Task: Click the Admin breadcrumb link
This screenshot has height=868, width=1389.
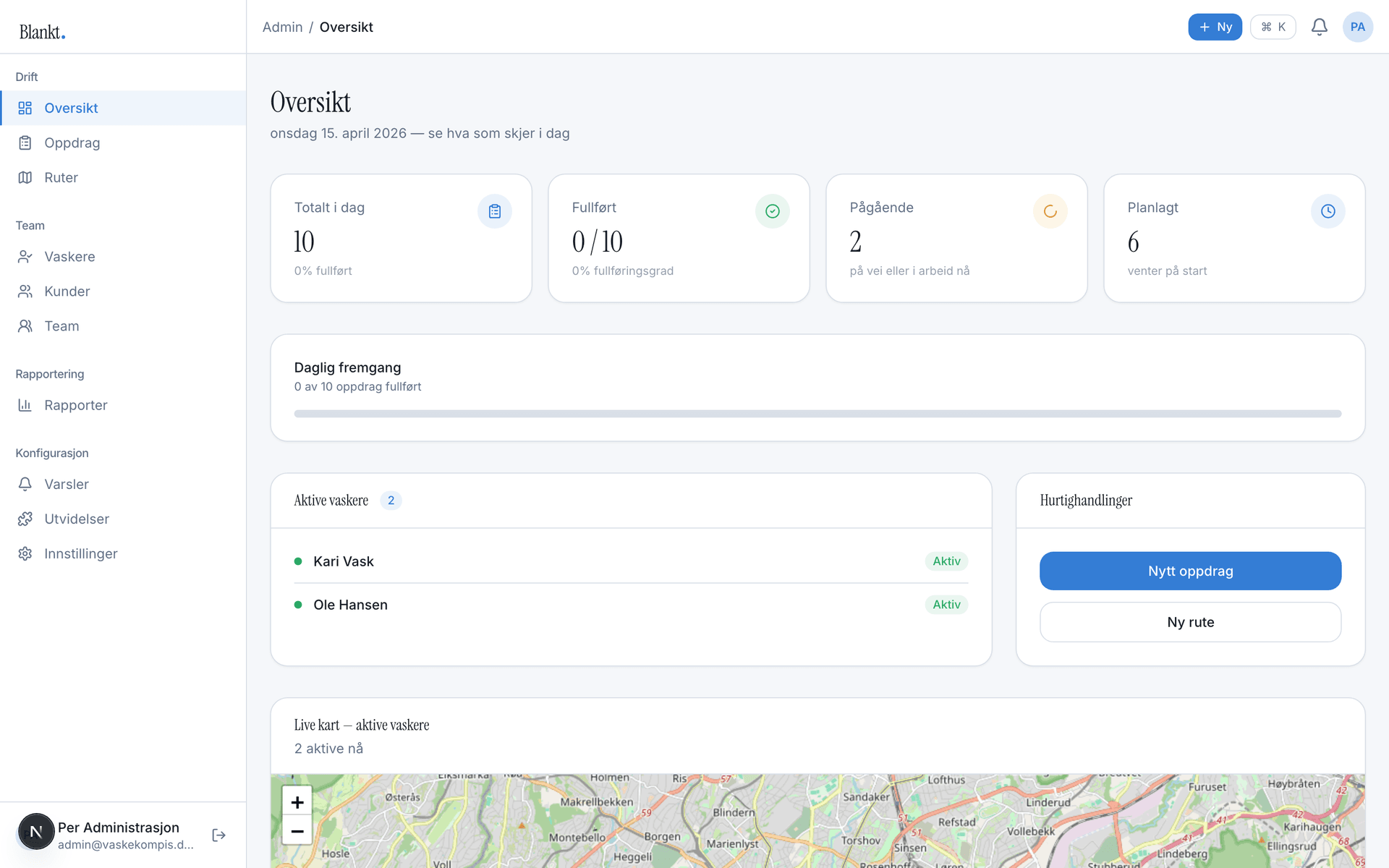Action: 282,27
